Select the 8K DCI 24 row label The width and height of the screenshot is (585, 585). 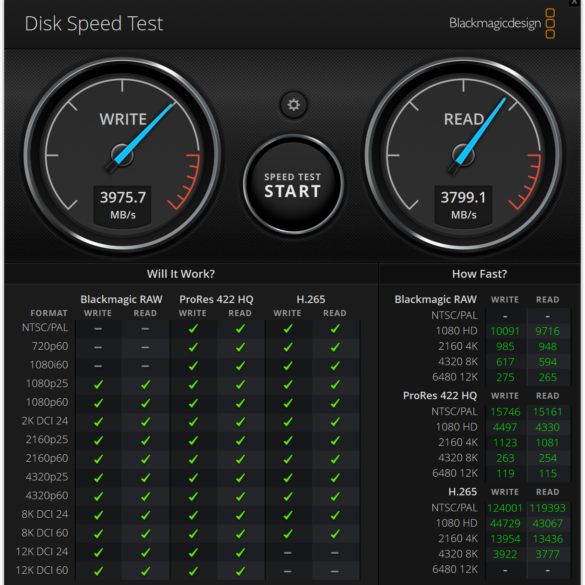click(x=45, y=514)
